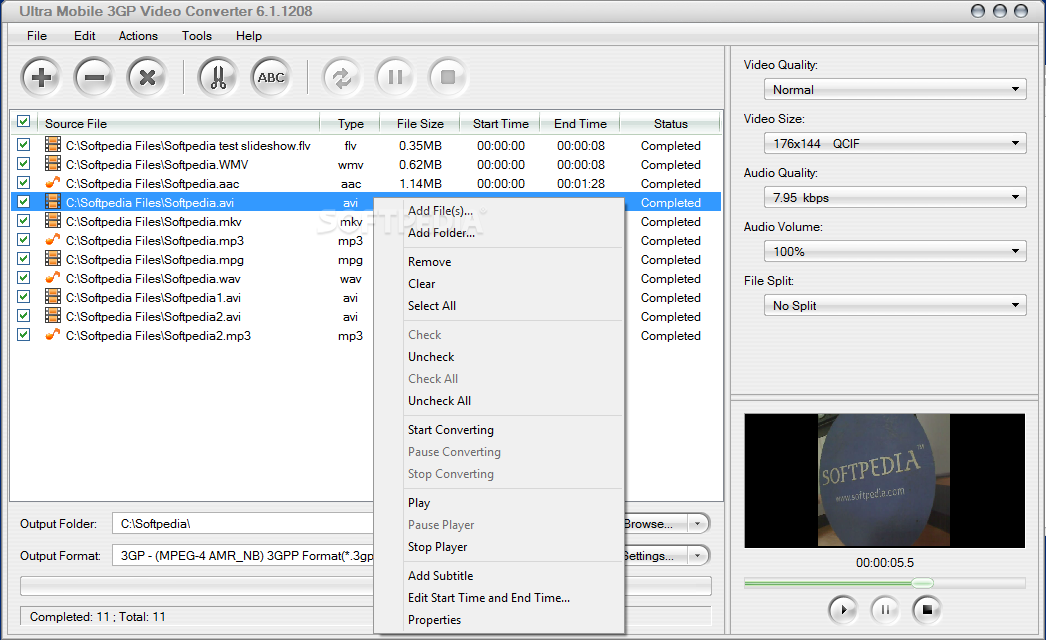Viewport: 1046px width, 640px height.
Task: Open the Output Format combo box
Action: (243, 555)
